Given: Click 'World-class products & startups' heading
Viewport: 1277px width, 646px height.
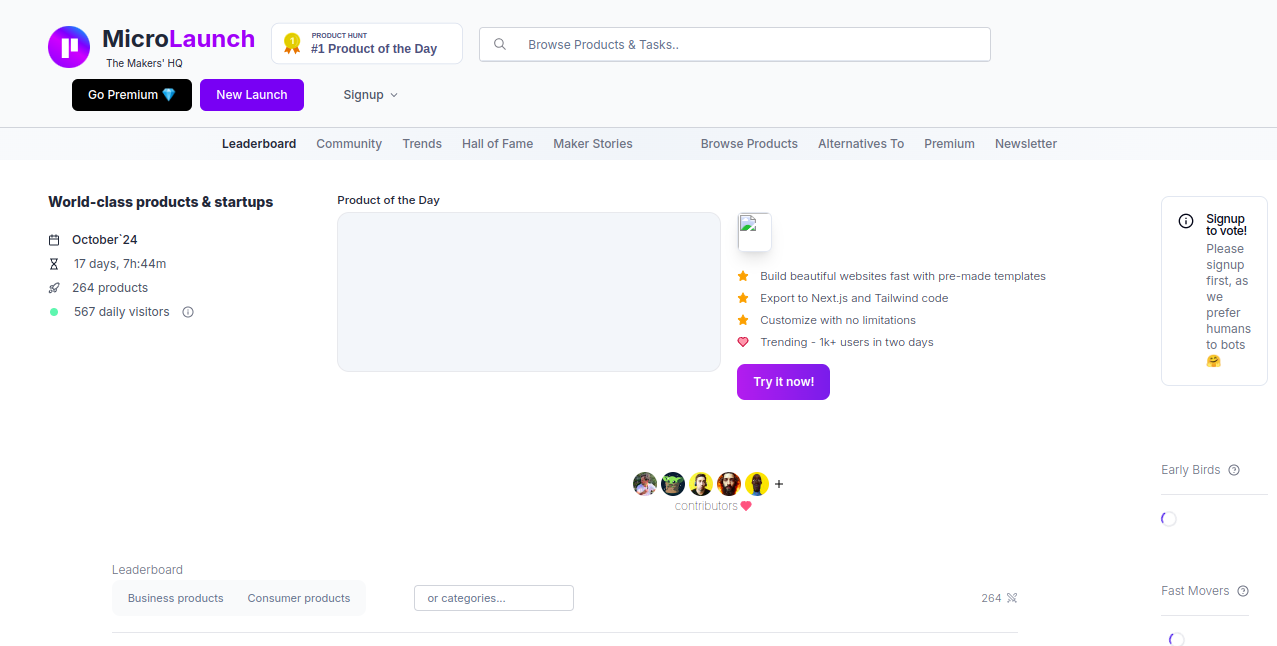Looking at the screenshot, I should pos(161,202).
